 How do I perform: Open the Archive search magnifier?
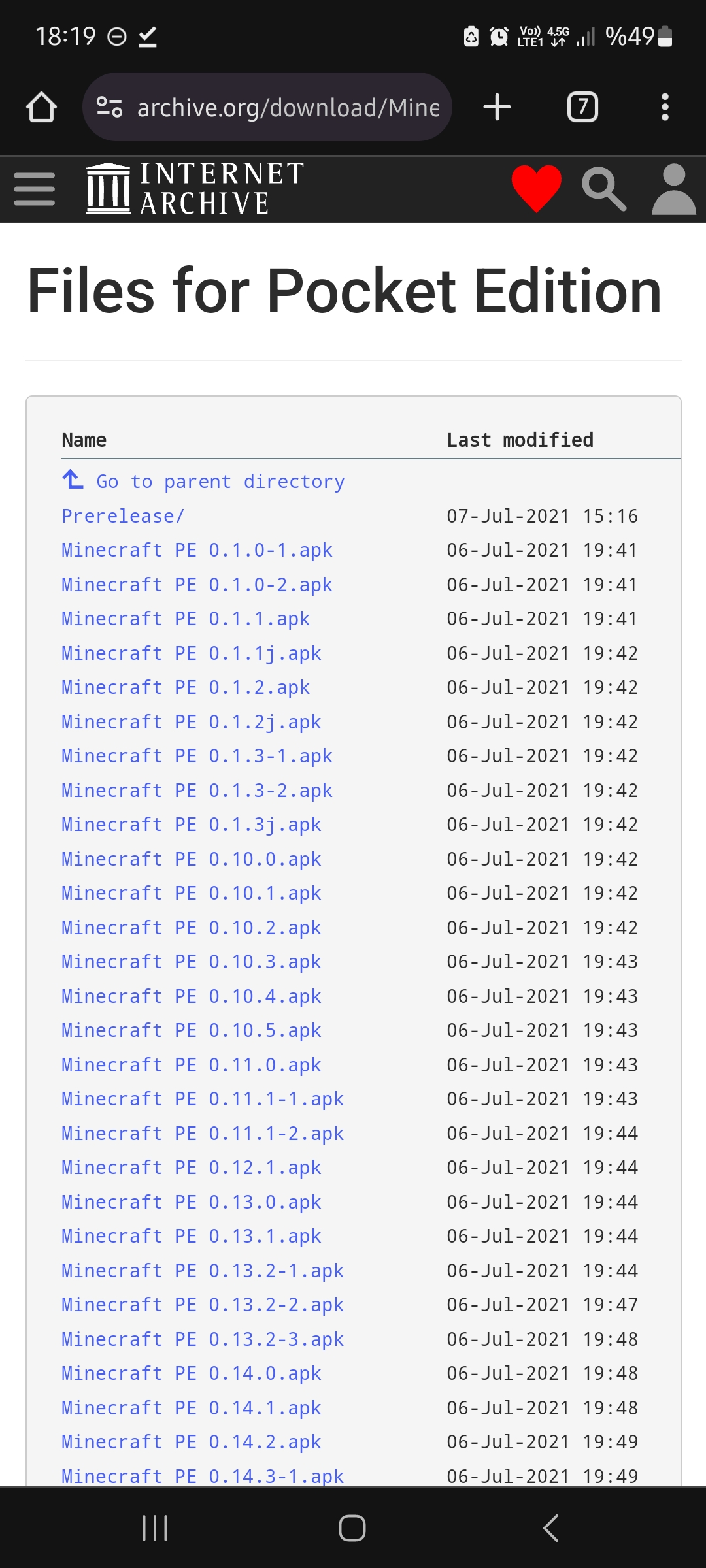604,189
